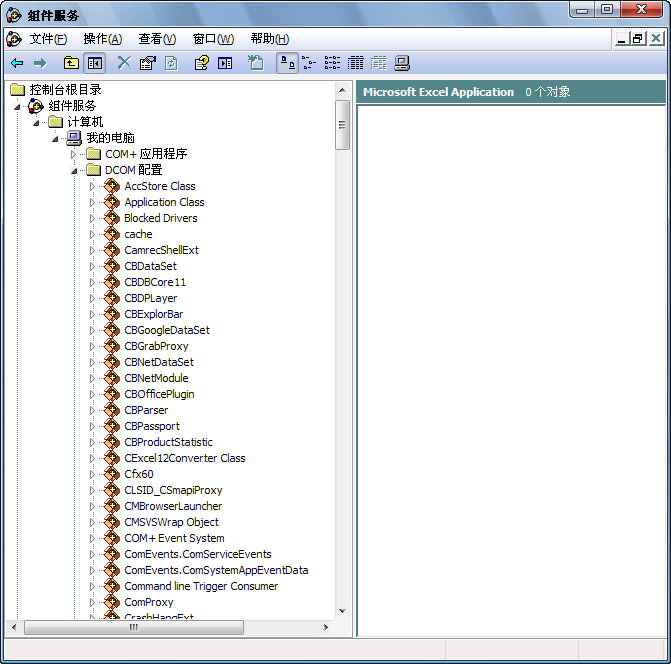The width and height of the screenshot is (671, 664).
Task: Click the Microsoft Excel Application pane header
Action: [511, 92]
